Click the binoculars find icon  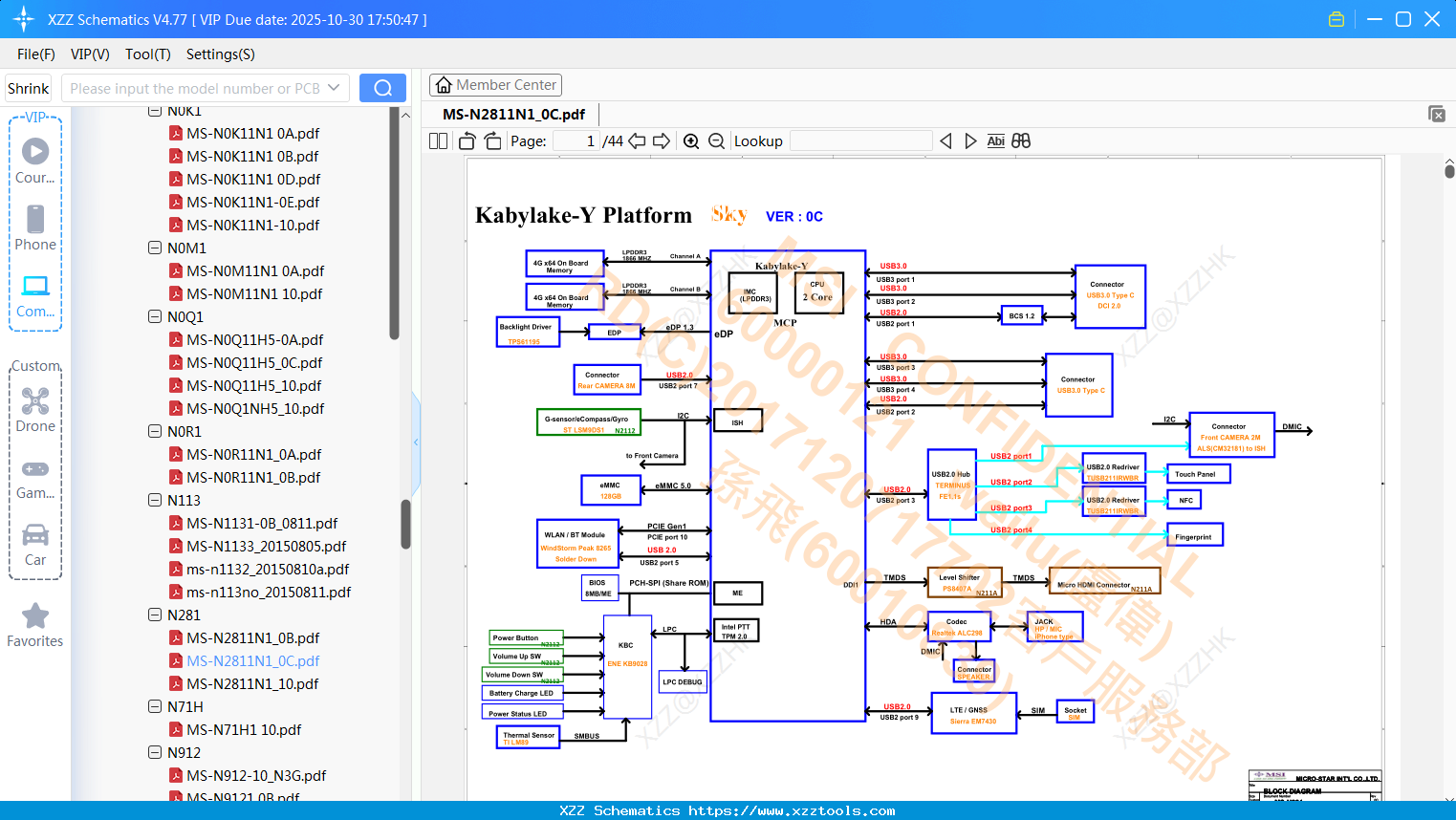(1021, 141)
